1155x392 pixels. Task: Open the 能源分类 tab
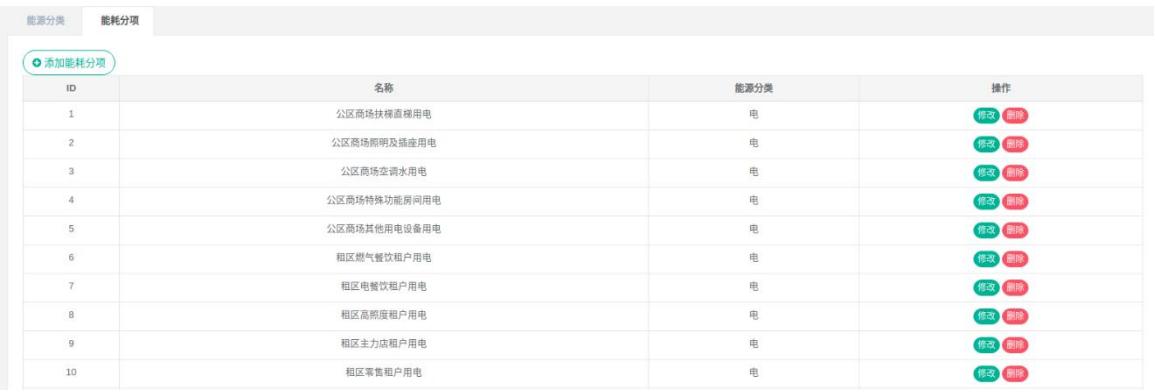click(x=46, y=21)
